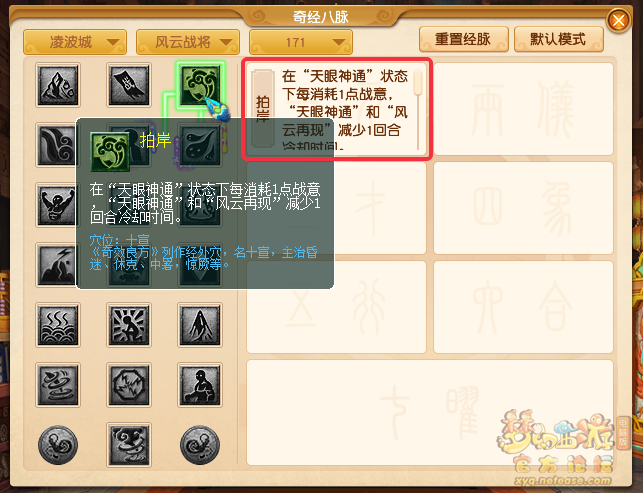
Task: Select the meditating monk skill icon
Action: tap(200, 385)
